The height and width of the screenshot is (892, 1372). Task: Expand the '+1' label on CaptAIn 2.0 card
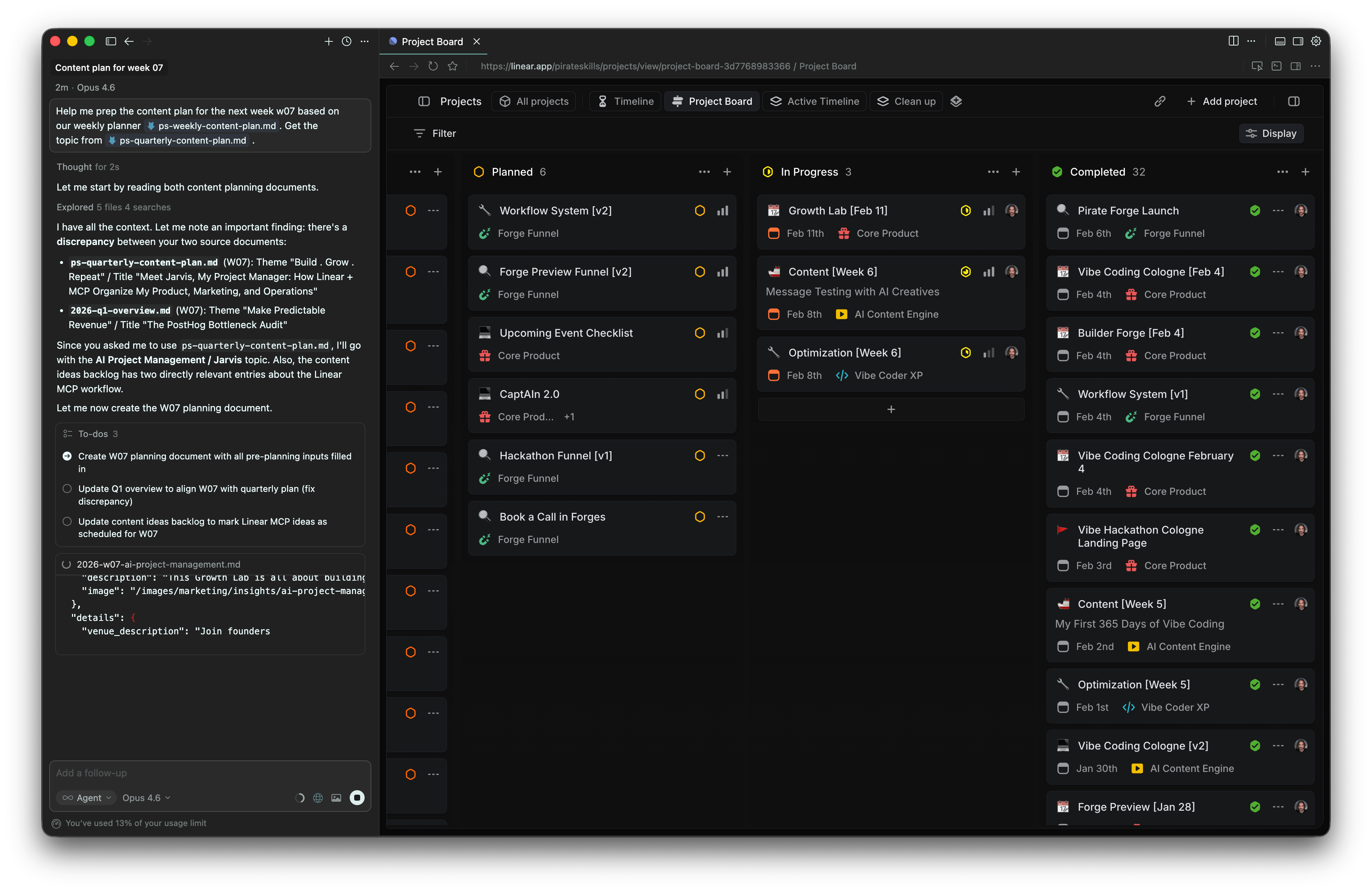pos(569,416)
